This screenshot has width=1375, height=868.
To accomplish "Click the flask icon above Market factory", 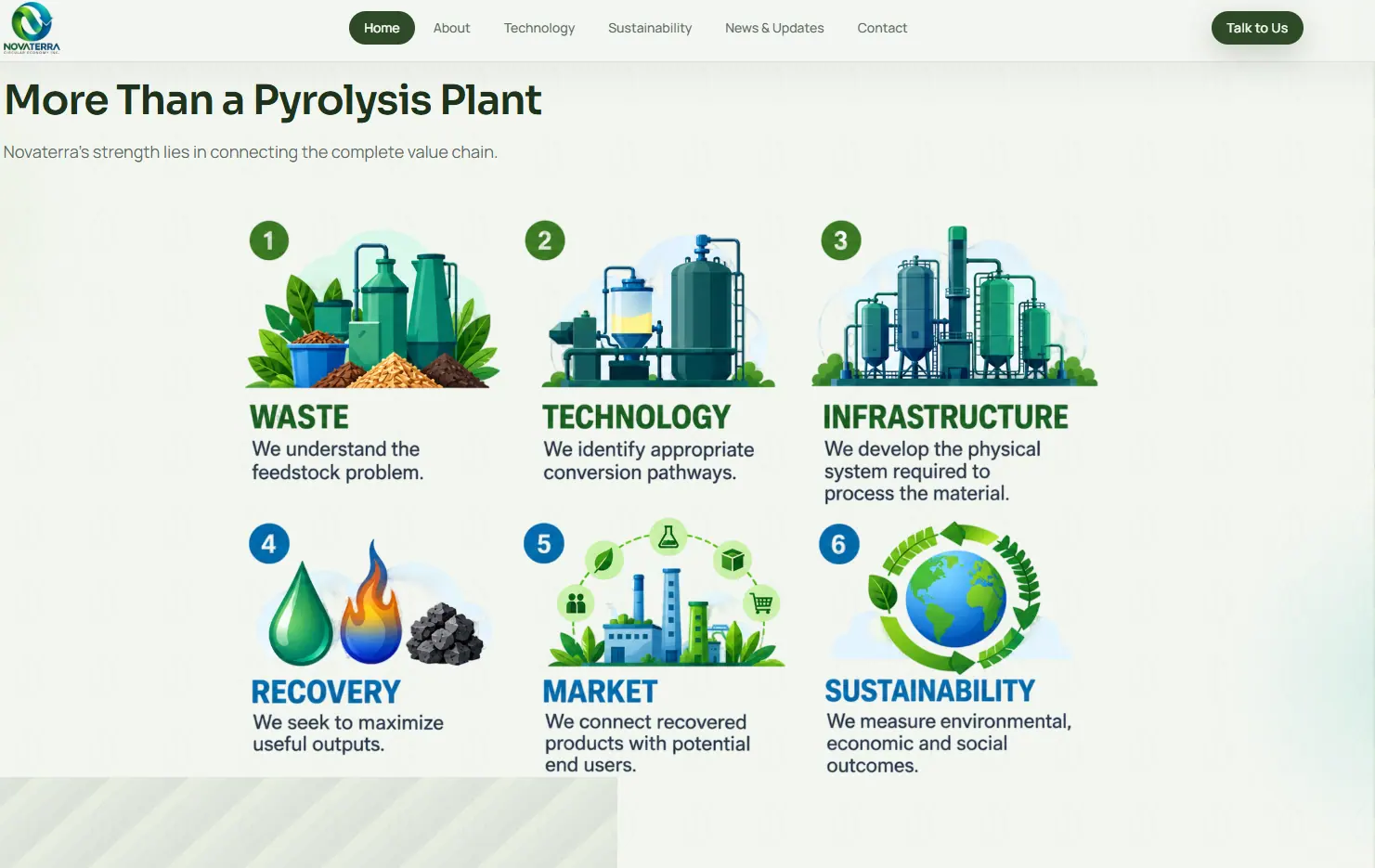I will tap(668, 537).
